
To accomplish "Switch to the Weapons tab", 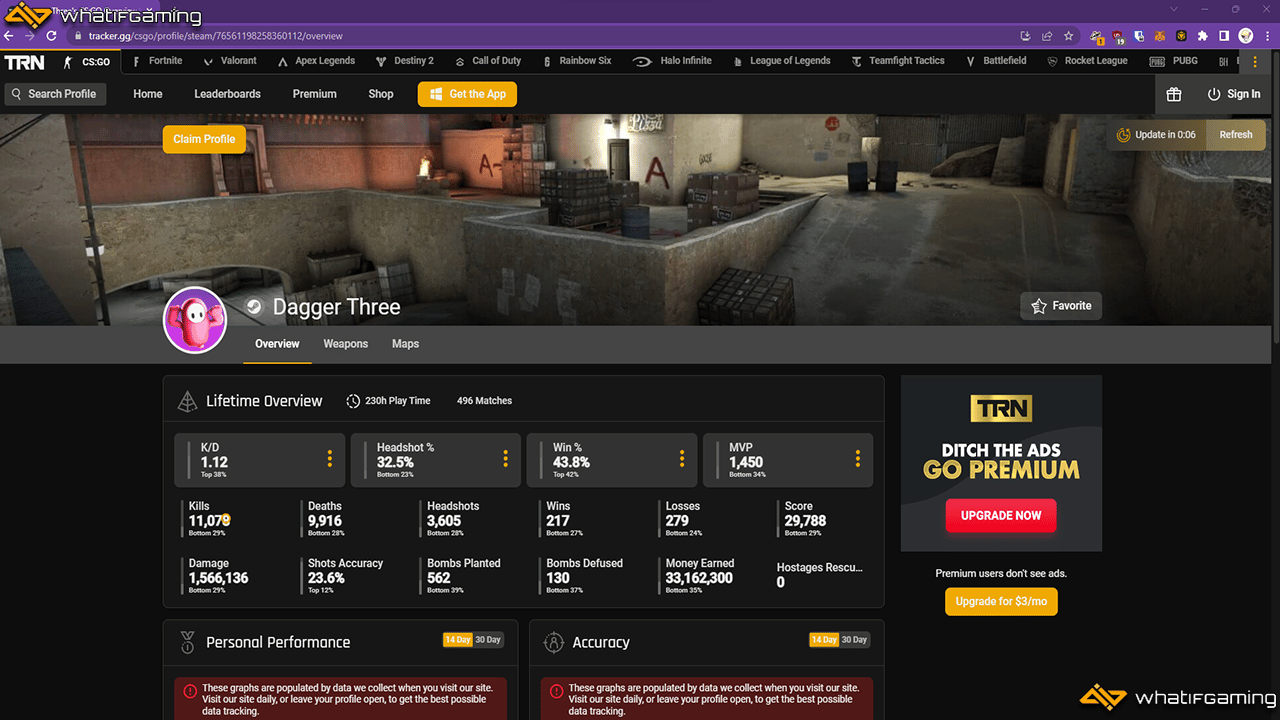I will 346,344.
